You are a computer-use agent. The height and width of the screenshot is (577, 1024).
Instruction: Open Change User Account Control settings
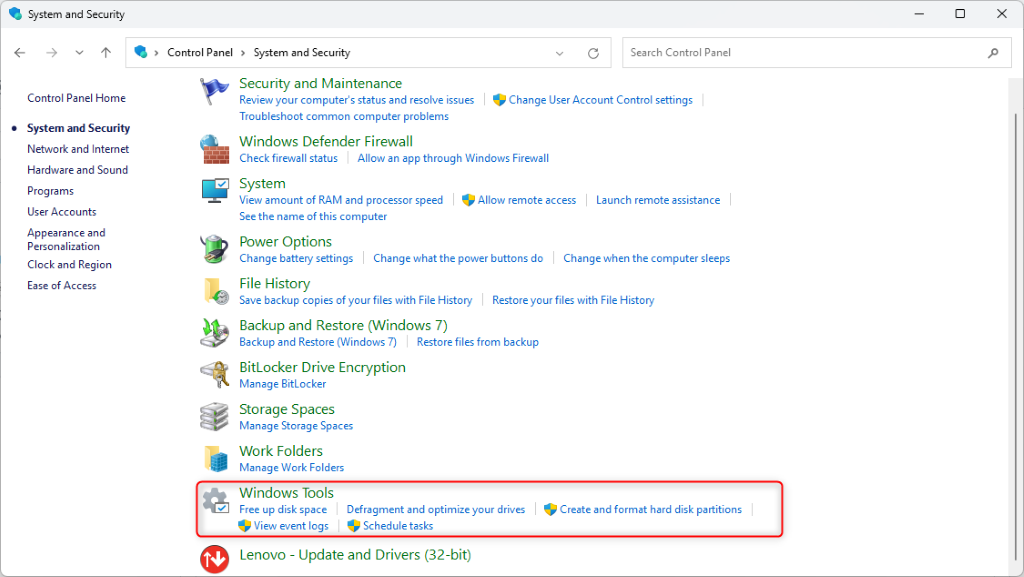tap(600, 100)
